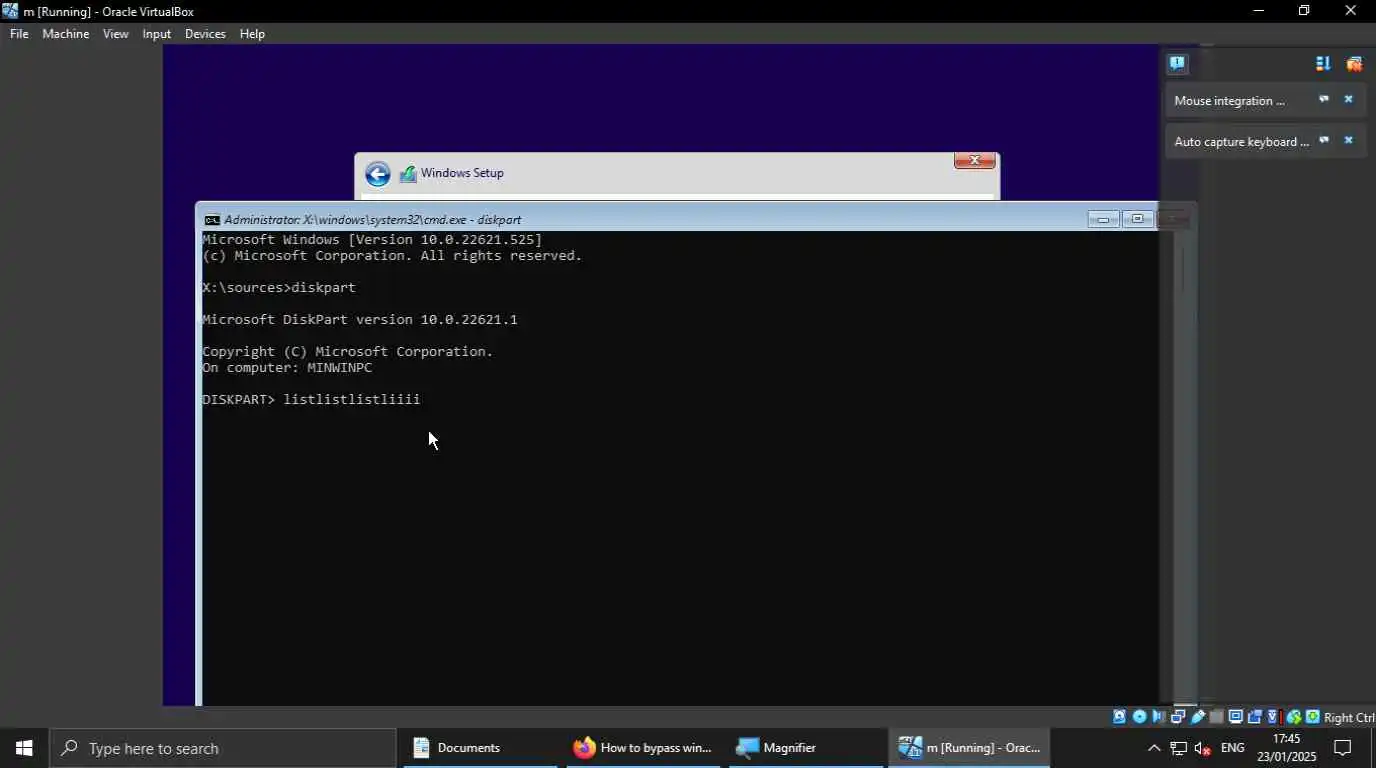Viewport: 1376px width, 768px height.
Task: Show hidden system tray icons
Action: tap(1154, 748)
